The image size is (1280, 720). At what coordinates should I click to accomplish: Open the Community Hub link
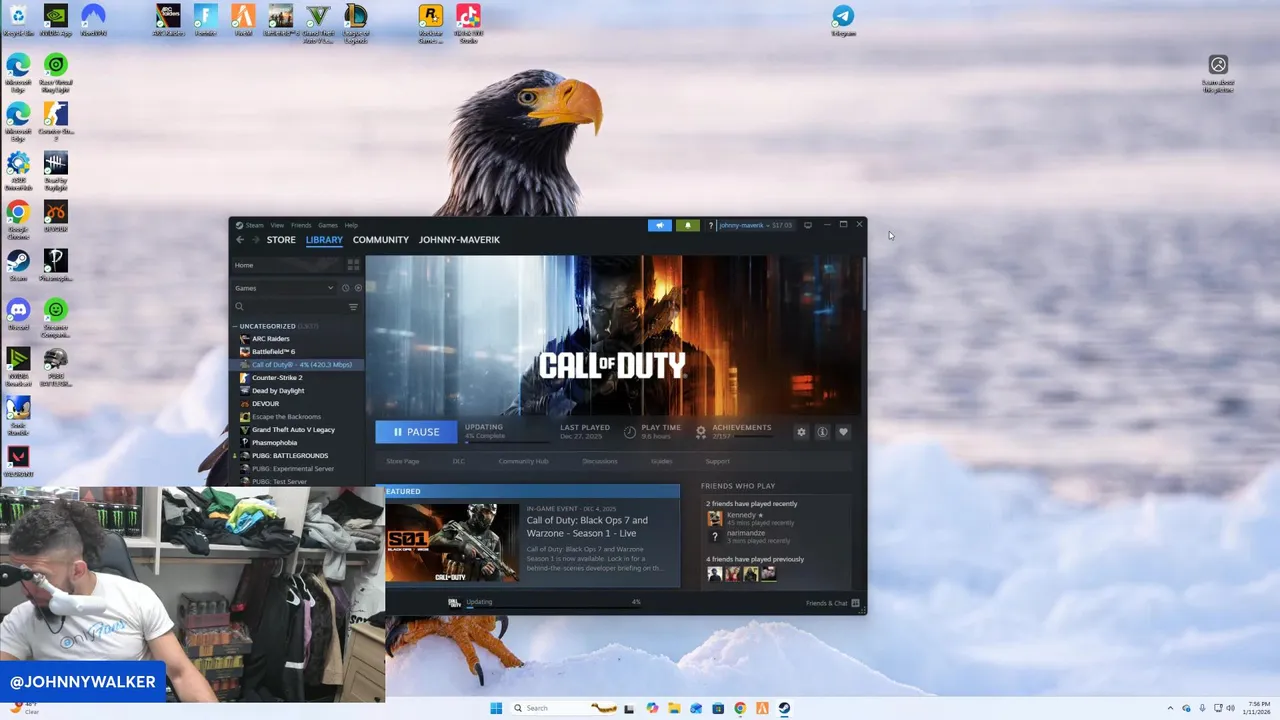[x=524, y=461]
